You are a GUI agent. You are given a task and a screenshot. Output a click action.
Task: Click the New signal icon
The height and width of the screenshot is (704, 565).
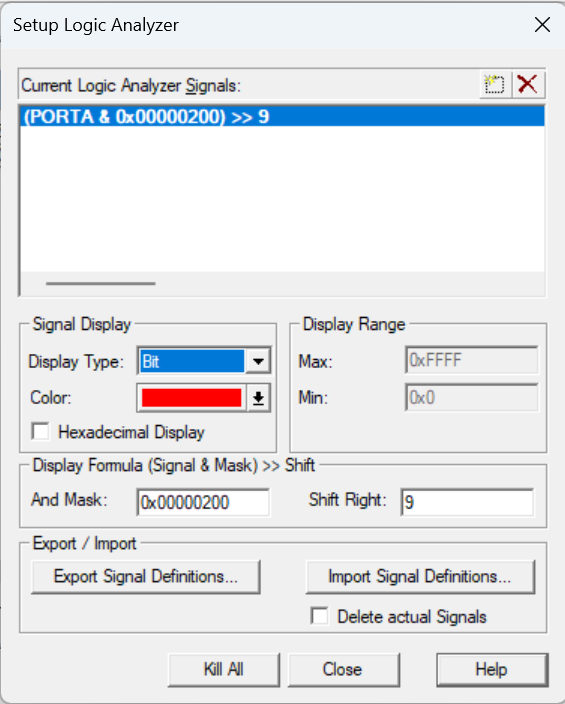click(x=495, y=84)
